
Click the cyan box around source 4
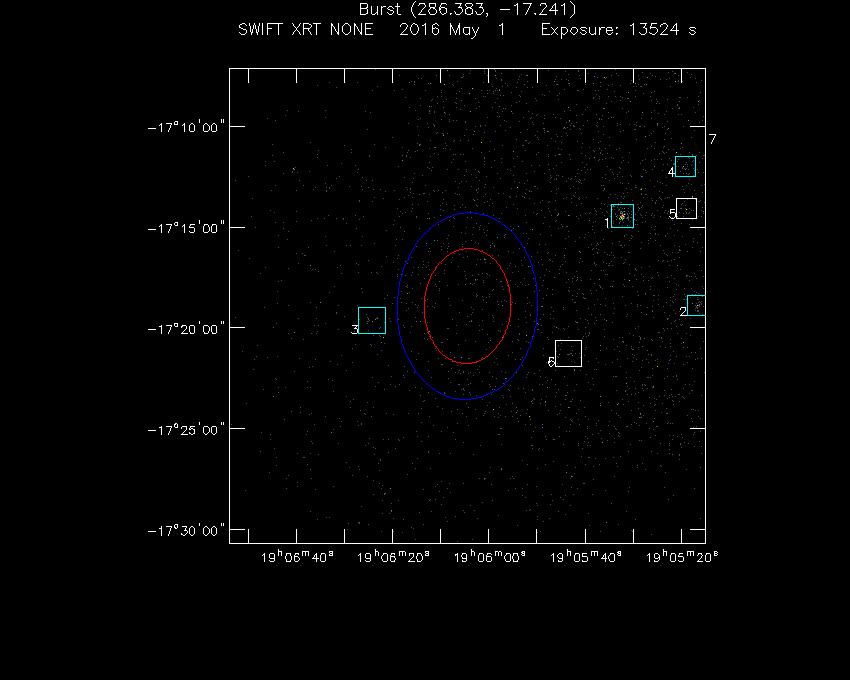[685, 166]
